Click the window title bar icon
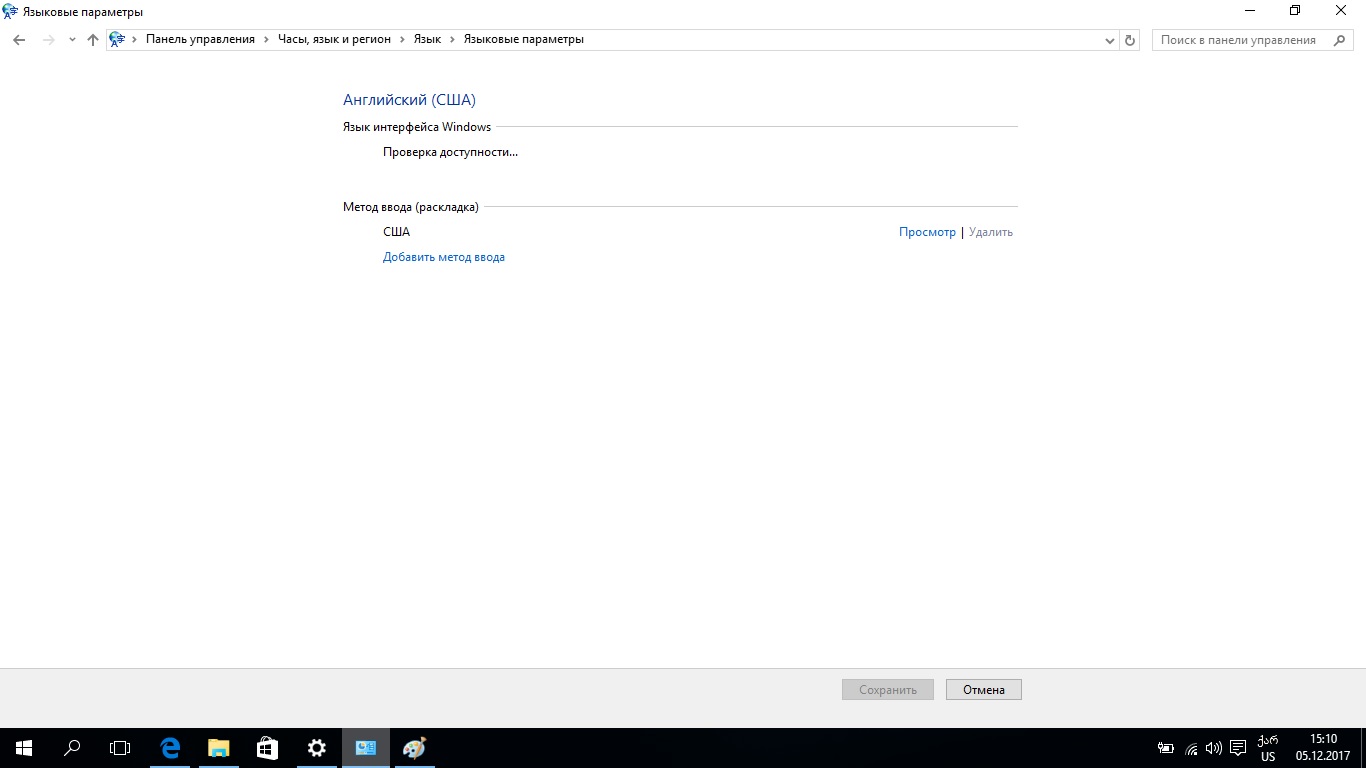 click(11, 11)
